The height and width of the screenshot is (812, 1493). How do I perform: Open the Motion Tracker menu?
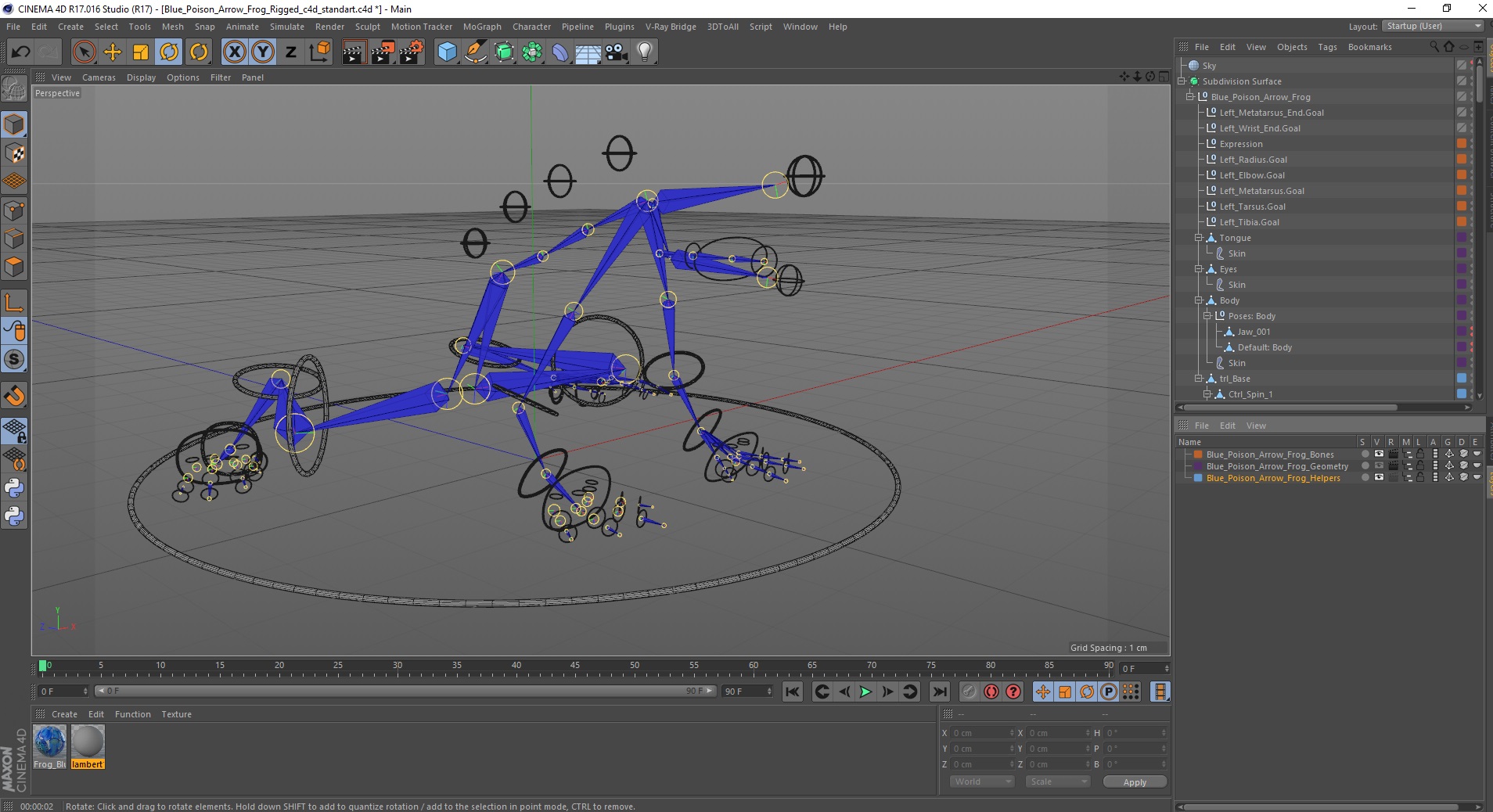422,27
